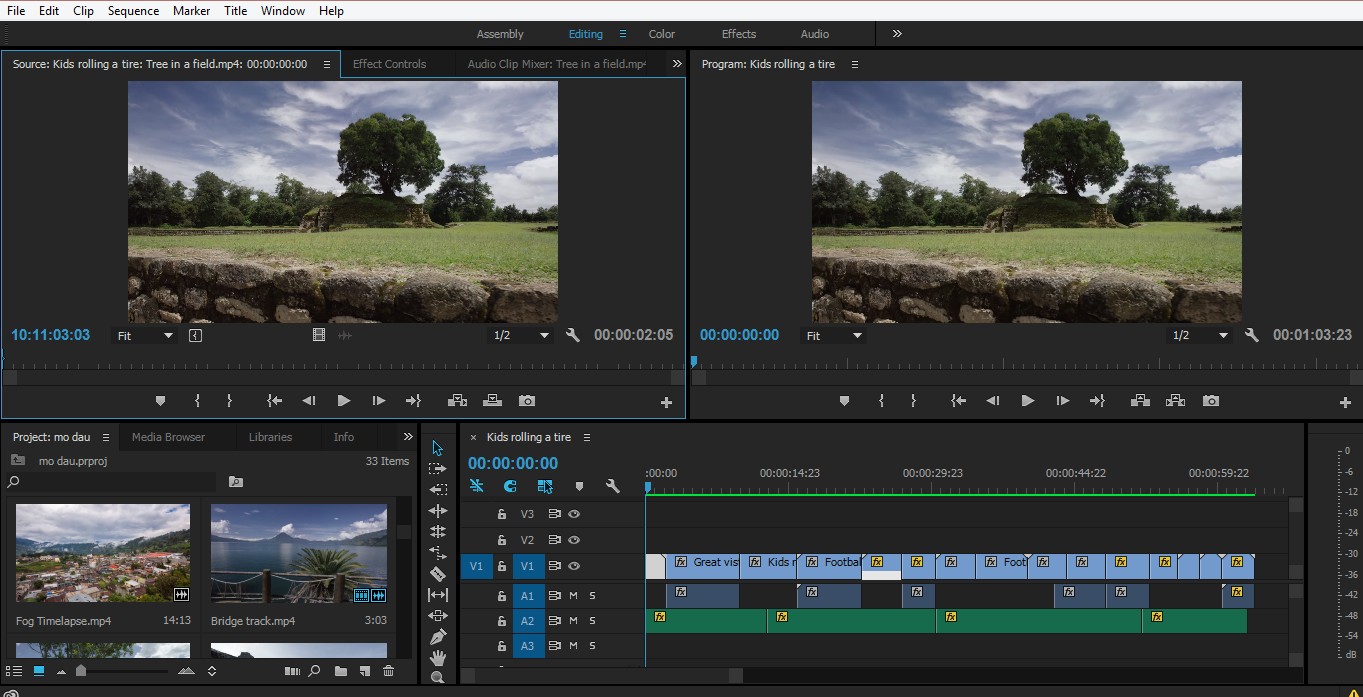Switch to the Effect Controls tab
The width and height of the screenshot is (1363, 697).
click(x=390, y=64)
